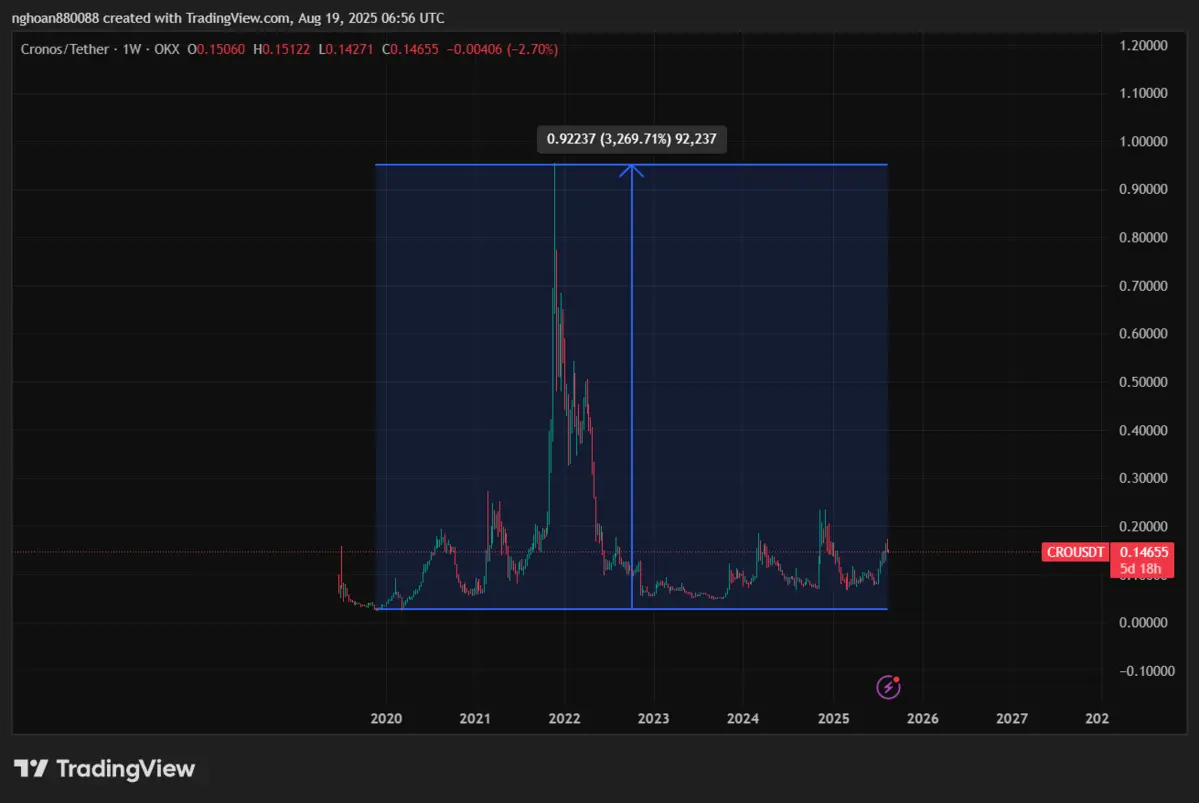Click the 1W timeframe in chart legend
This screenshot has height=803, width=1199.
click(129, 48)
